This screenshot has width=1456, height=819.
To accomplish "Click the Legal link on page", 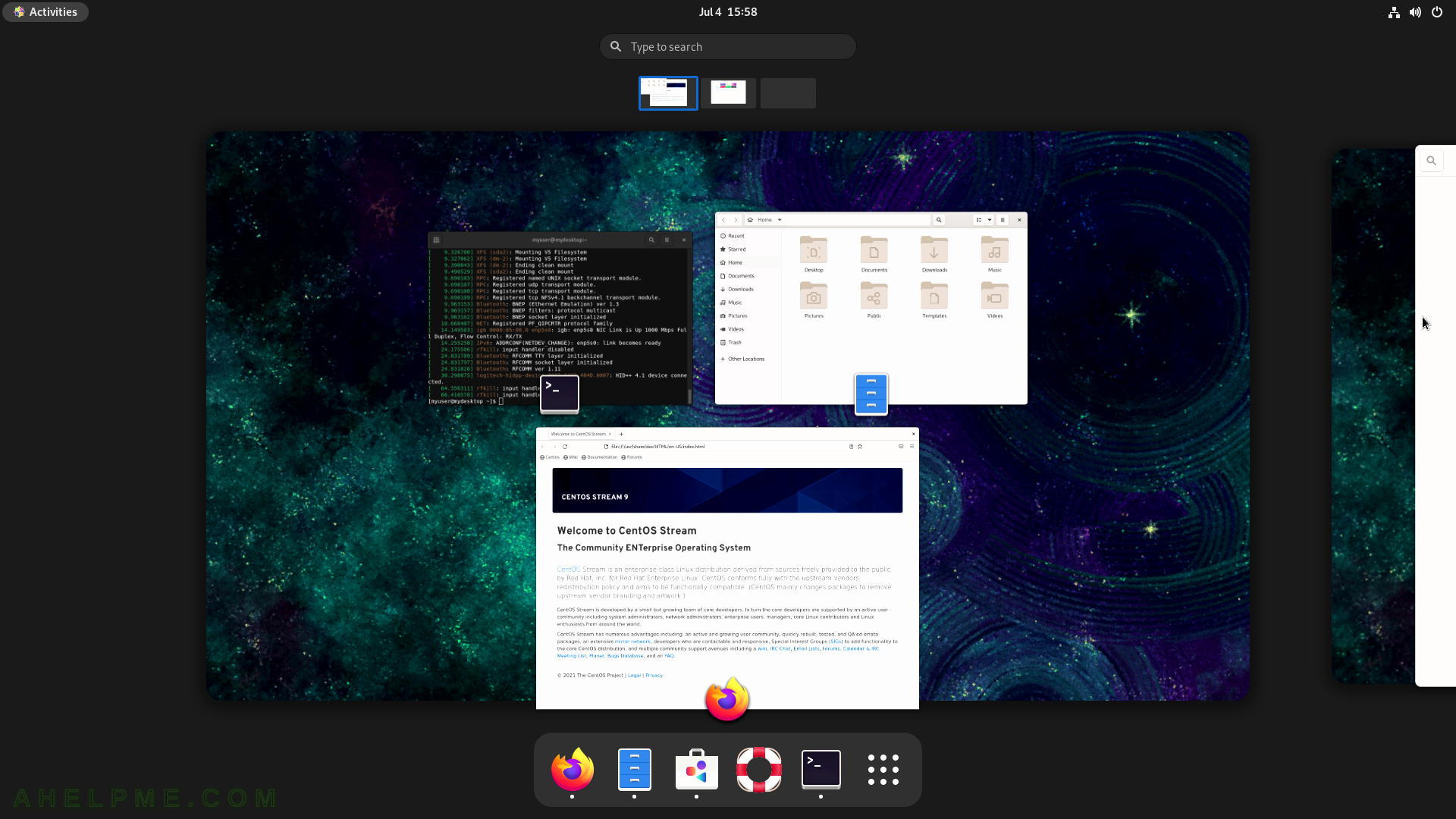I will (634, 675).
